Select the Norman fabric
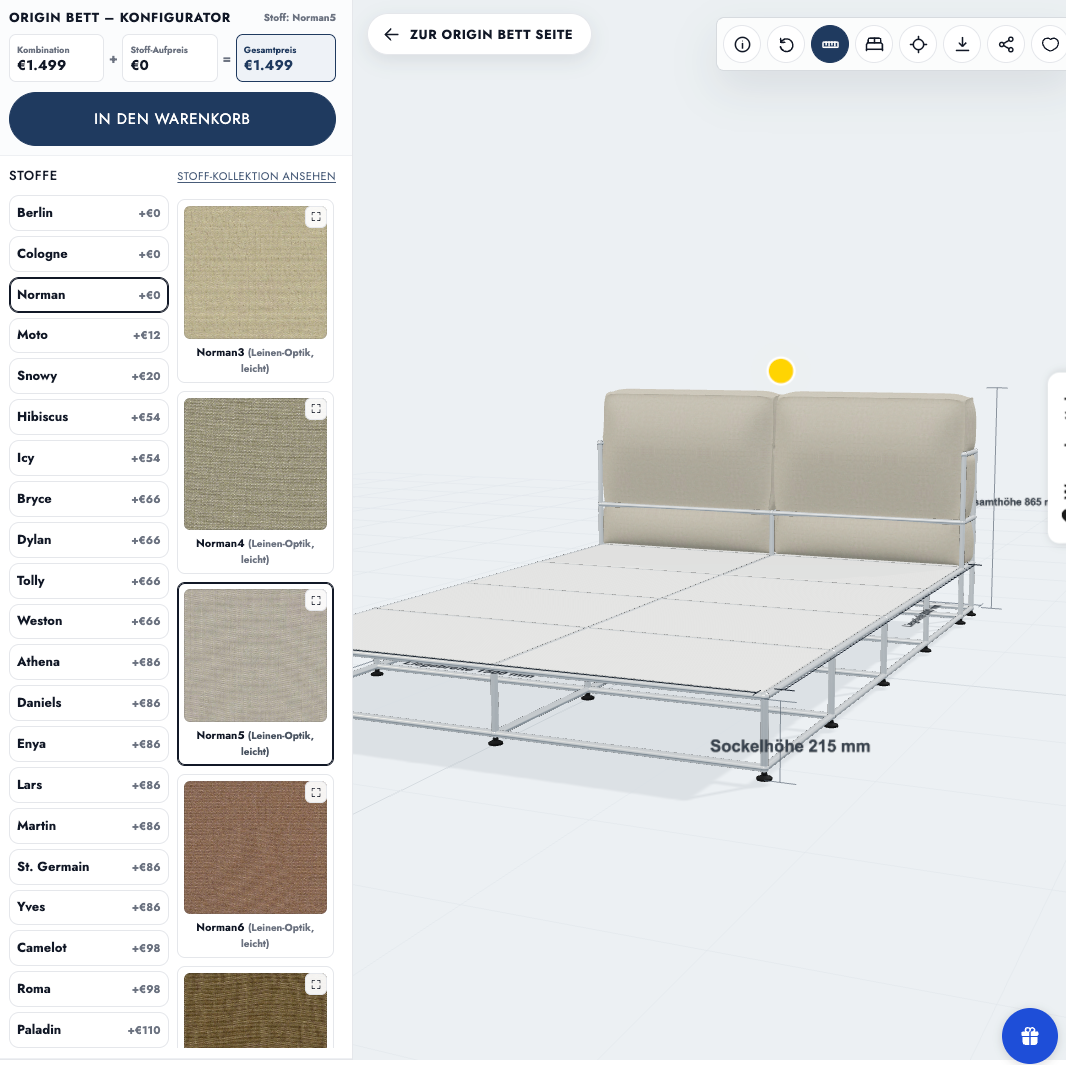1066x1065 pixels. (x=89, y=295)
